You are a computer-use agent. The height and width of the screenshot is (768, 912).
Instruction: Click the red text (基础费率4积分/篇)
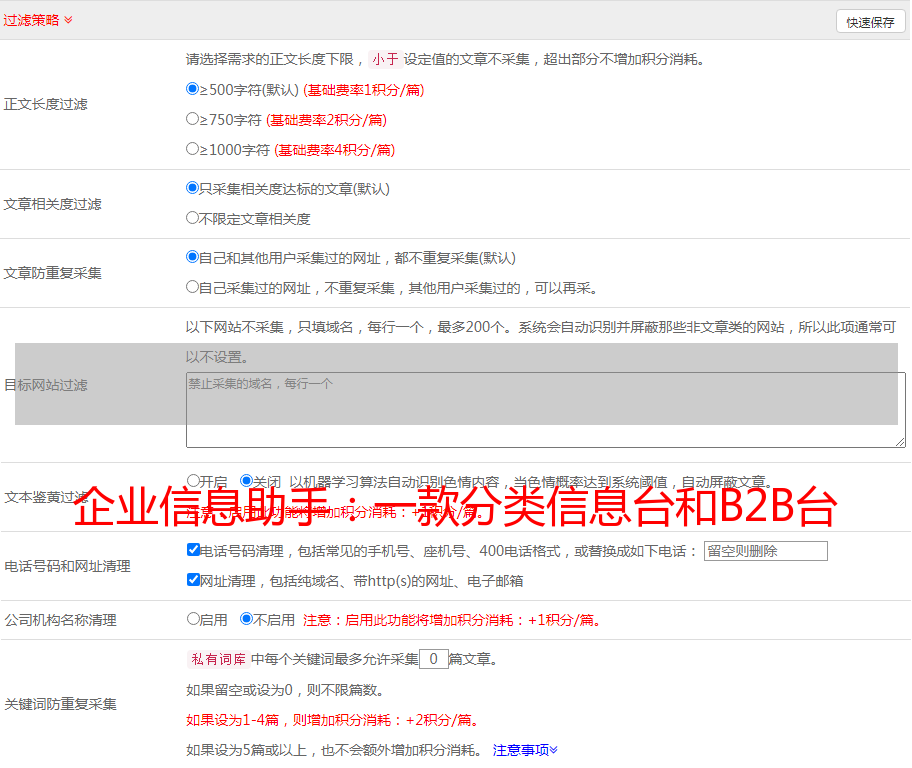pyautogui.click(x=334, y=150)
